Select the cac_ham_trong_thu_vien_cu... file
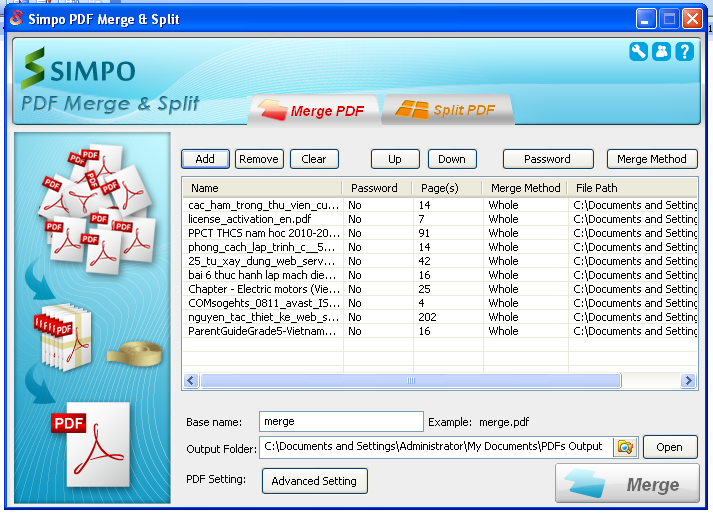The image size is (713, 515). tap(440, 205)
